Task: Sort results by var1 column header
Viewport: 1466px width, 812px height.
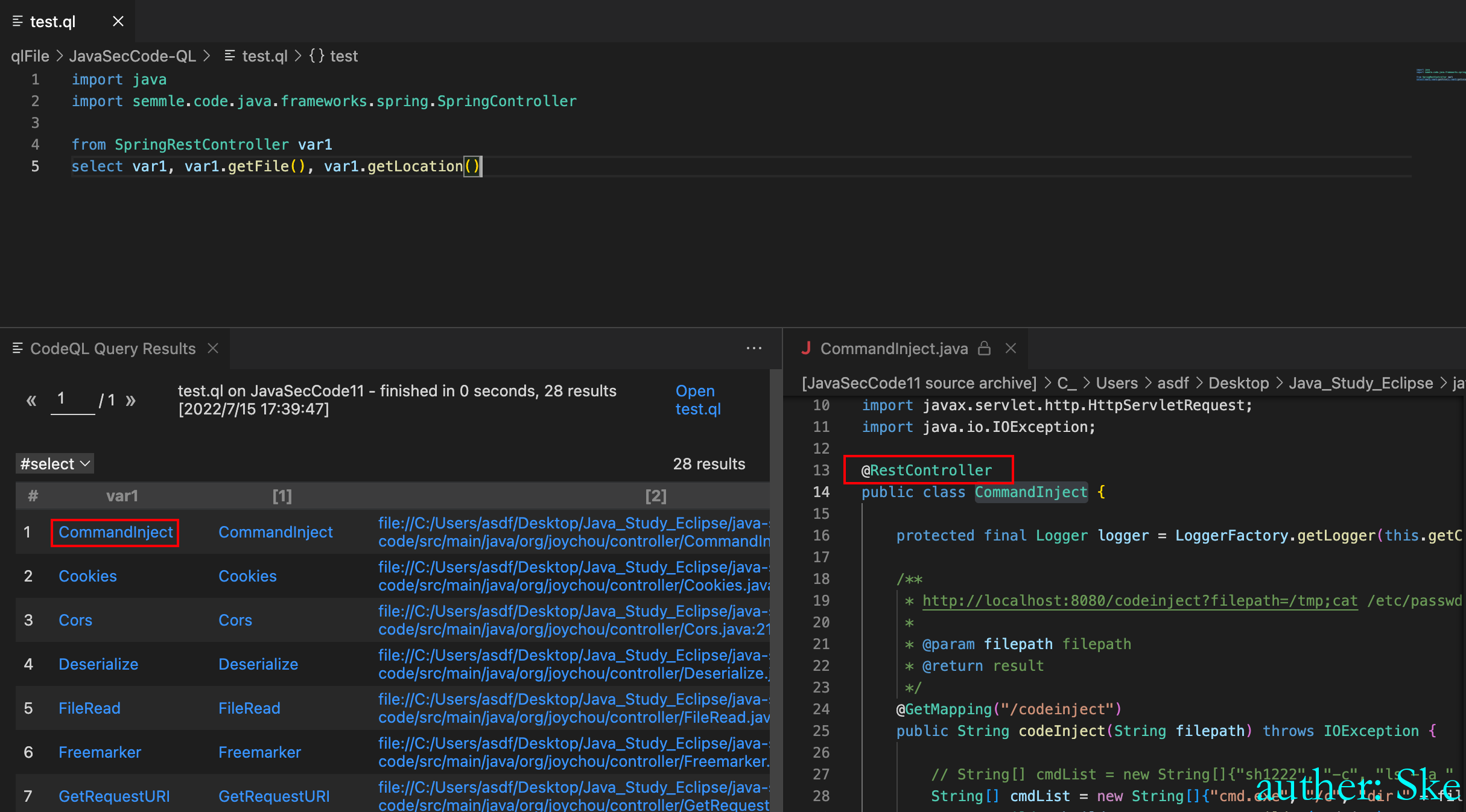Action: tap(122, 496)
